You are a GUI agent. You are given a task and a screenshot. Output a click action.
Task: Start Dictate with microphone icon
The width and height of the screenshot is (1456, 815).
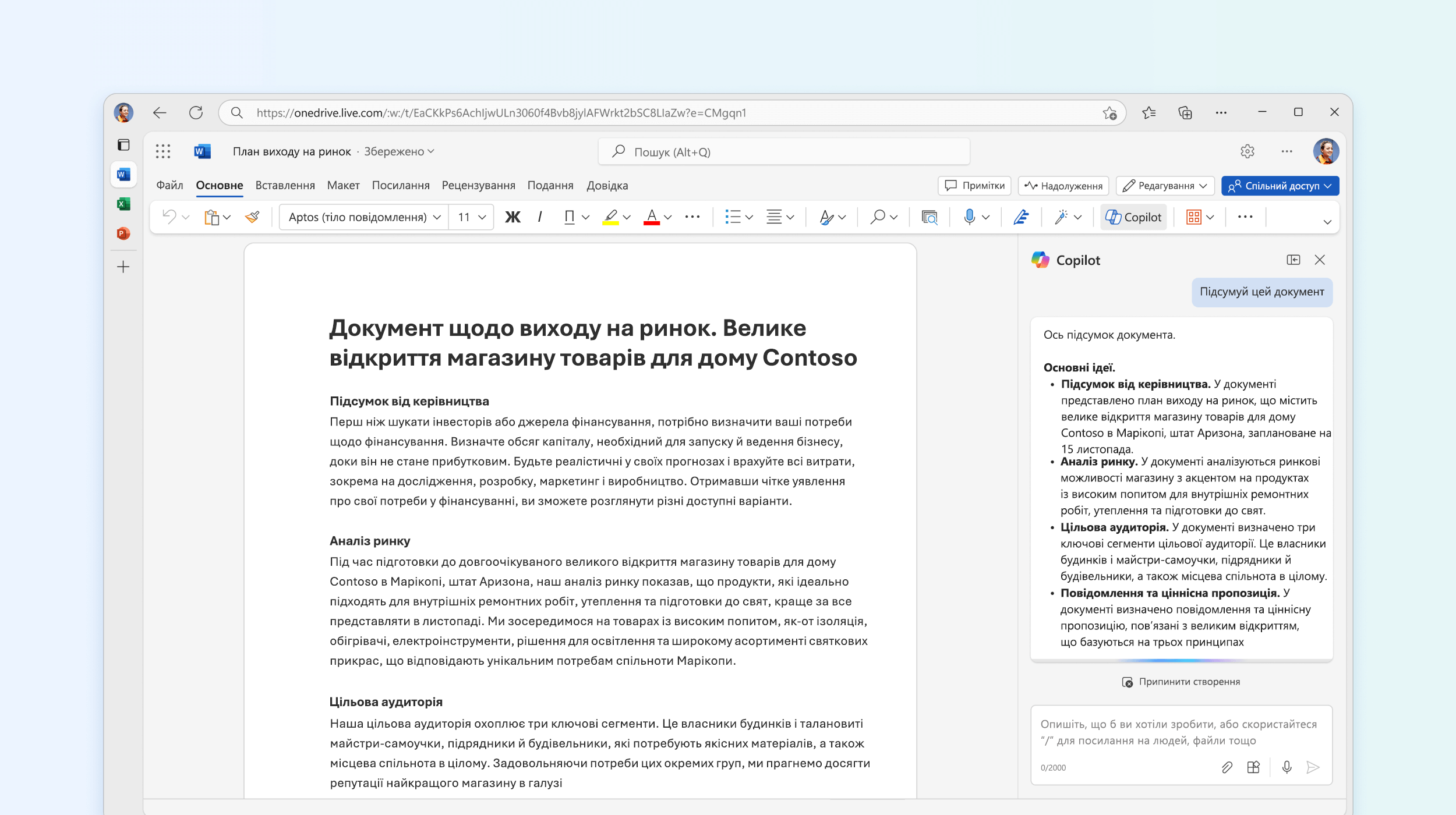[969, 217]
